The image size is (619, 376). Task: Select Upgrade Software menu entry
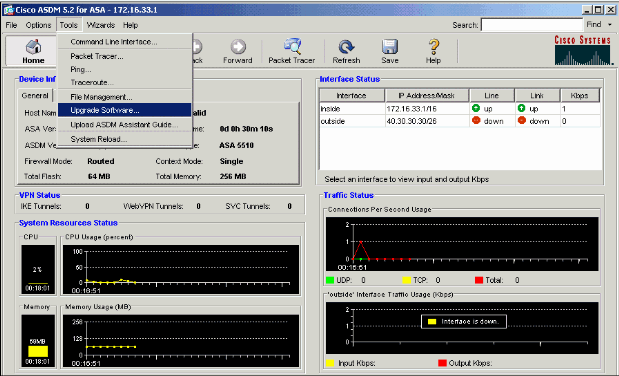[125, 110]
